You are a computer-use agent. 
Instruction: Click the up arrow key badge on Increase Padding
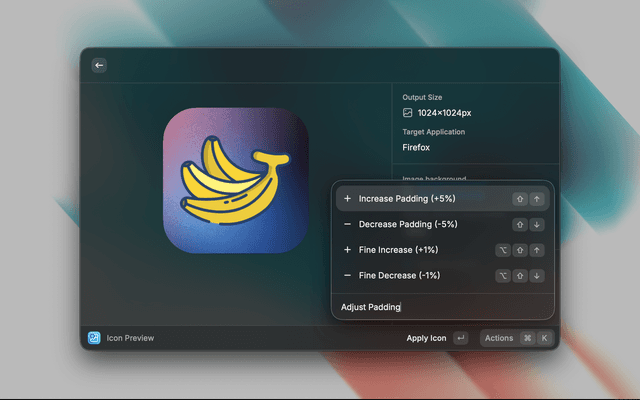pos(537,199)
